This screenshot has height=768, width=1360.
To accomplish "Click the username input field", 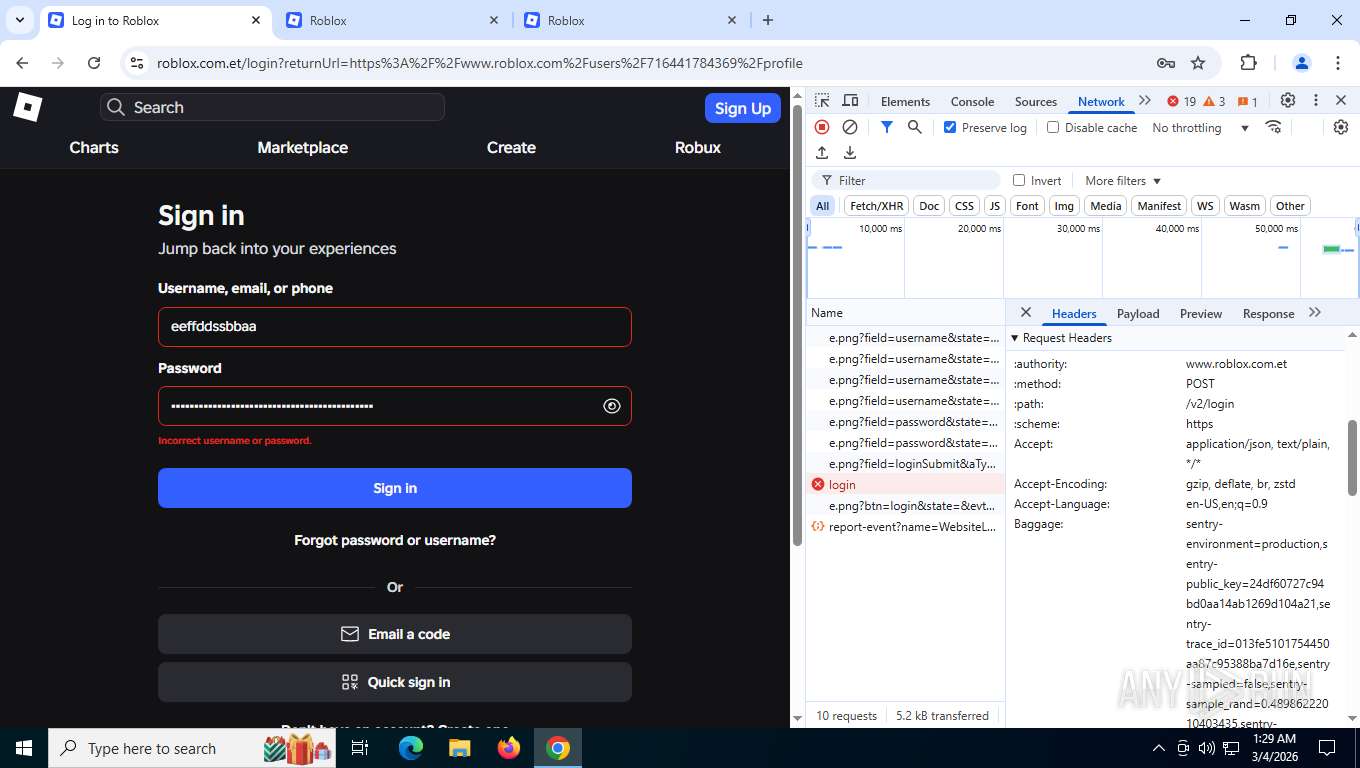I will coord(395,327).
